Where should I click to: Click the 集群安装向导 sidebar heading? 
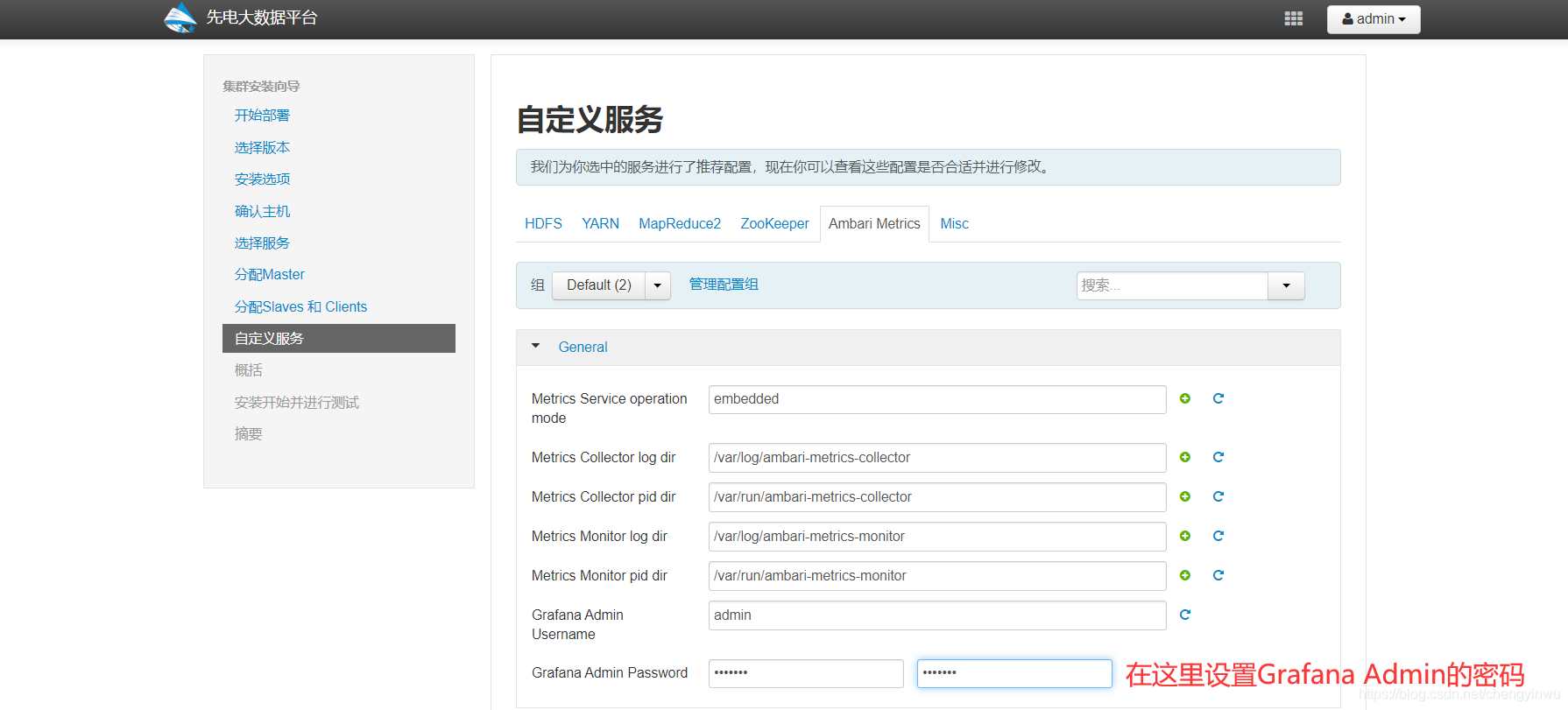[x=261, y=86]
